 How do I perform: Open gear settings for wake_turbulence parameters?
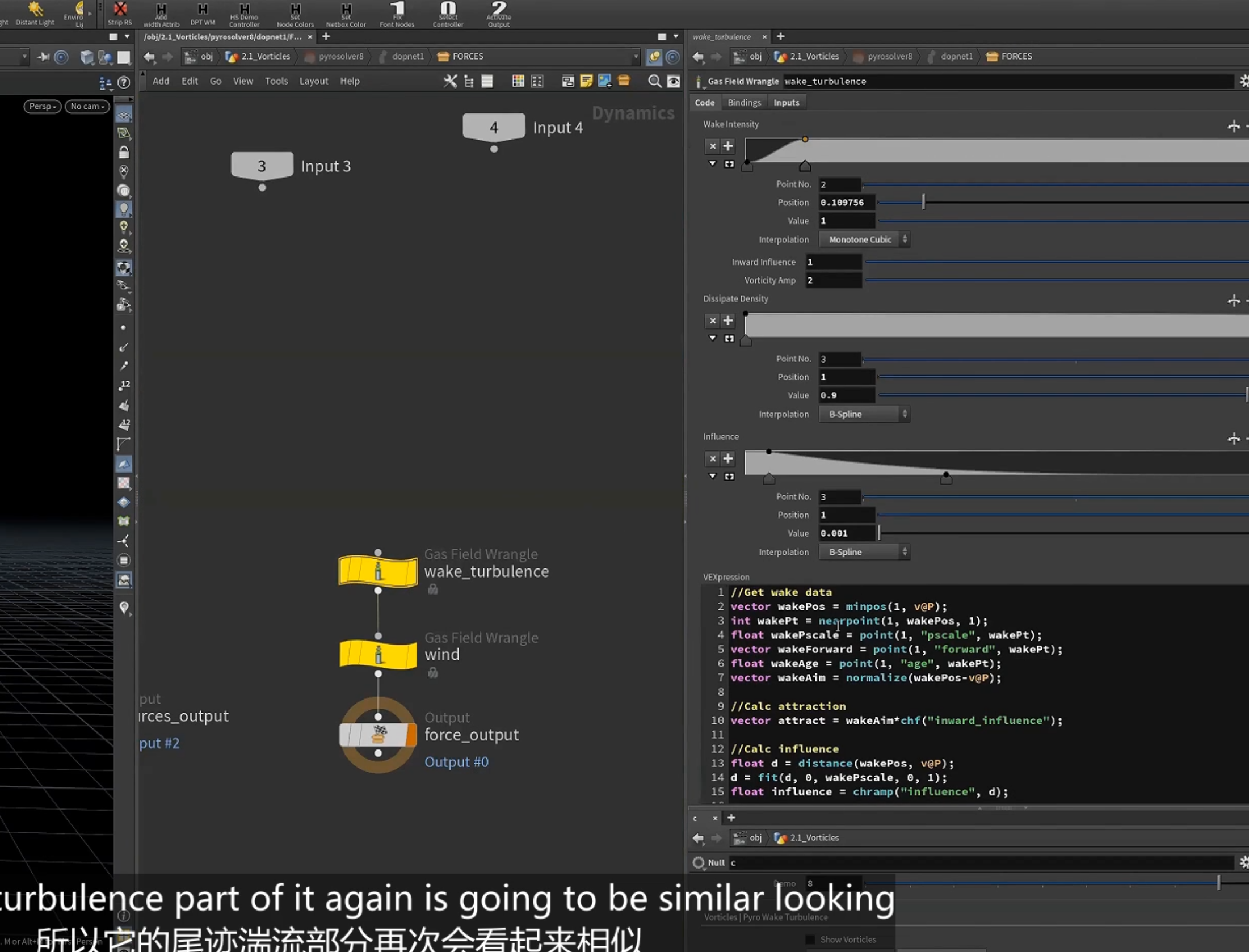(x=1243, y=81)
